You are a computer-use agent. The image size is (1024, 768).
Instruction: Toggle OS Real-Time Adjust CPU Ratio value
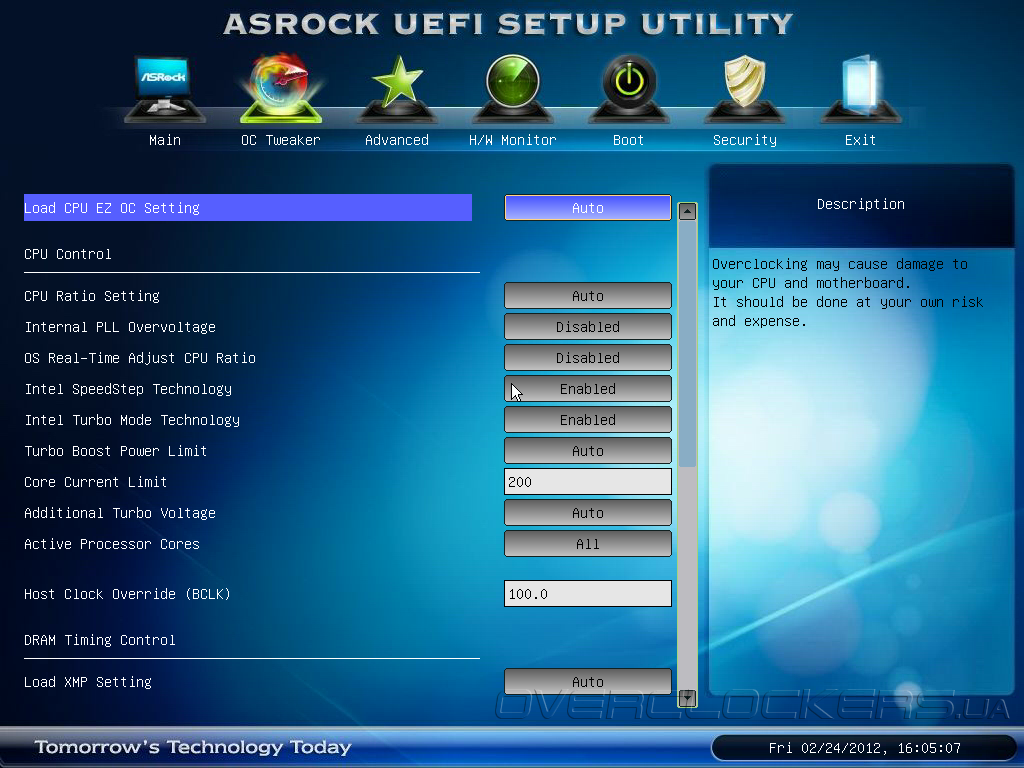(588, 358)
